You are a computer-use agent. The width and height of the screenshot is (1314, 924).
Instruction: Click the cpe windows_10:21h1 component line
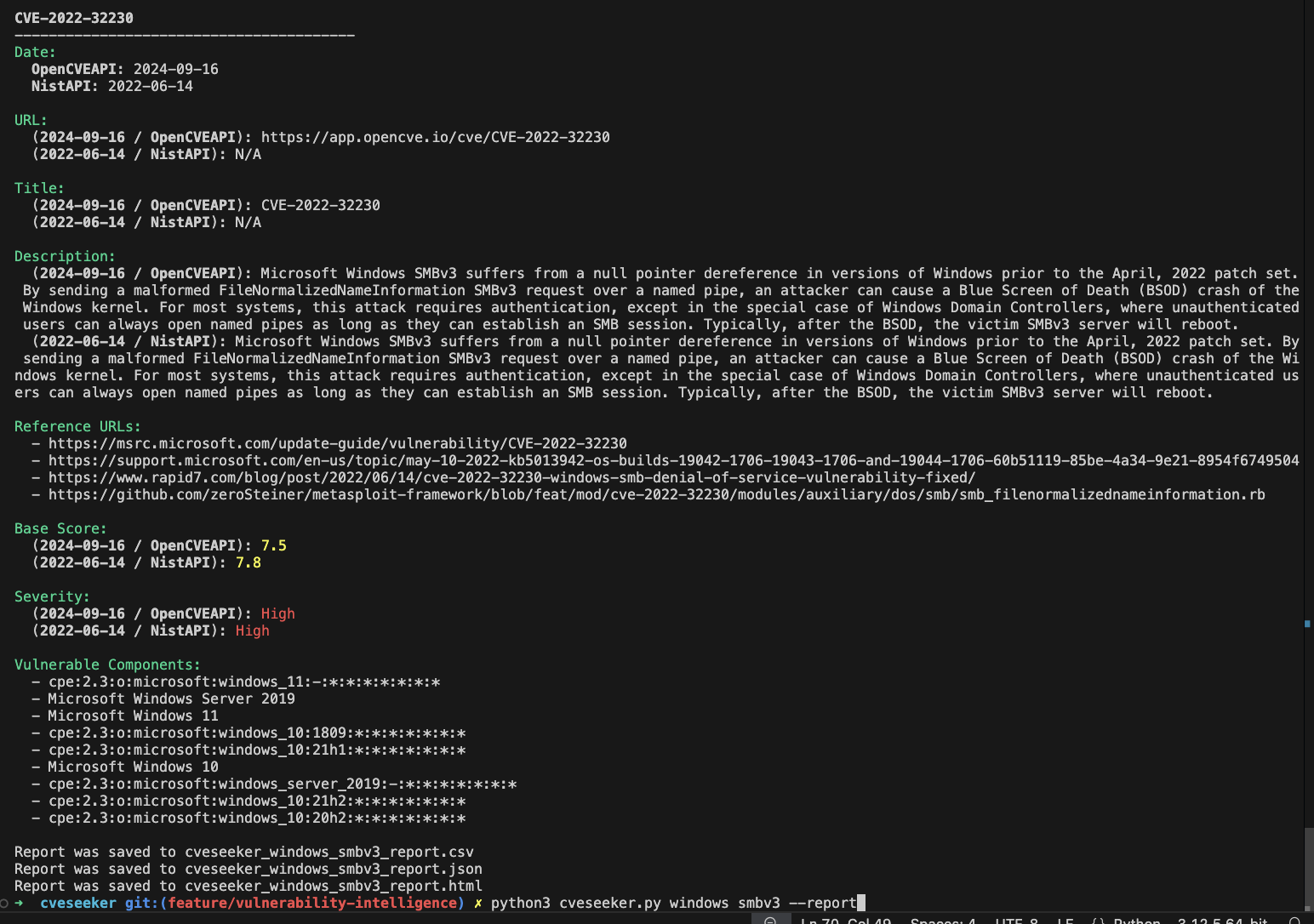tap(256, 750)
